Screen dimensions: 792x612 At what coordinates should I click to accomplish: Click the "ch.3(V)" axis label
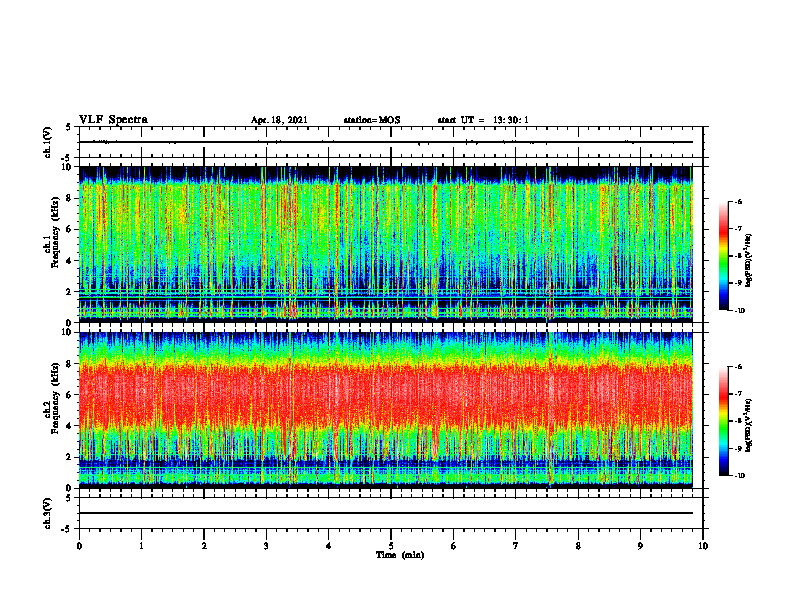tap(48, 513)
